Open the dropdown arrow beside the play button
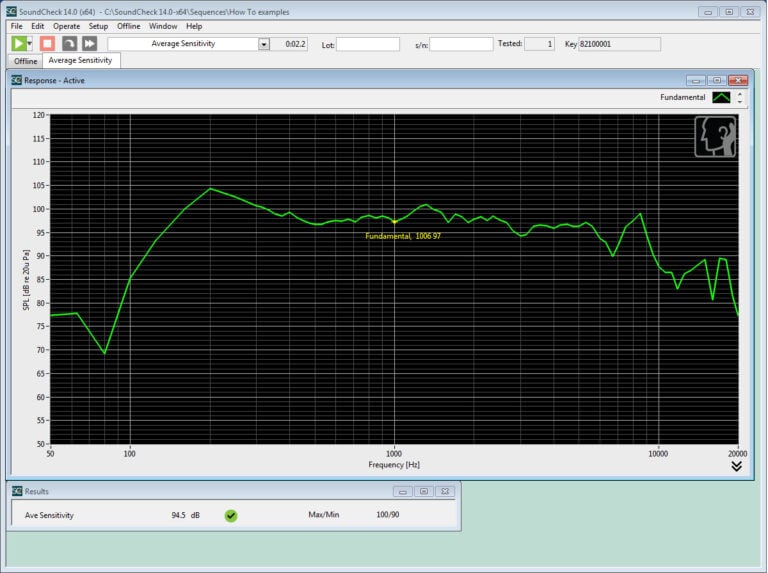The width and height of the screenshot is (768, 573). click(x=31, y=44)
